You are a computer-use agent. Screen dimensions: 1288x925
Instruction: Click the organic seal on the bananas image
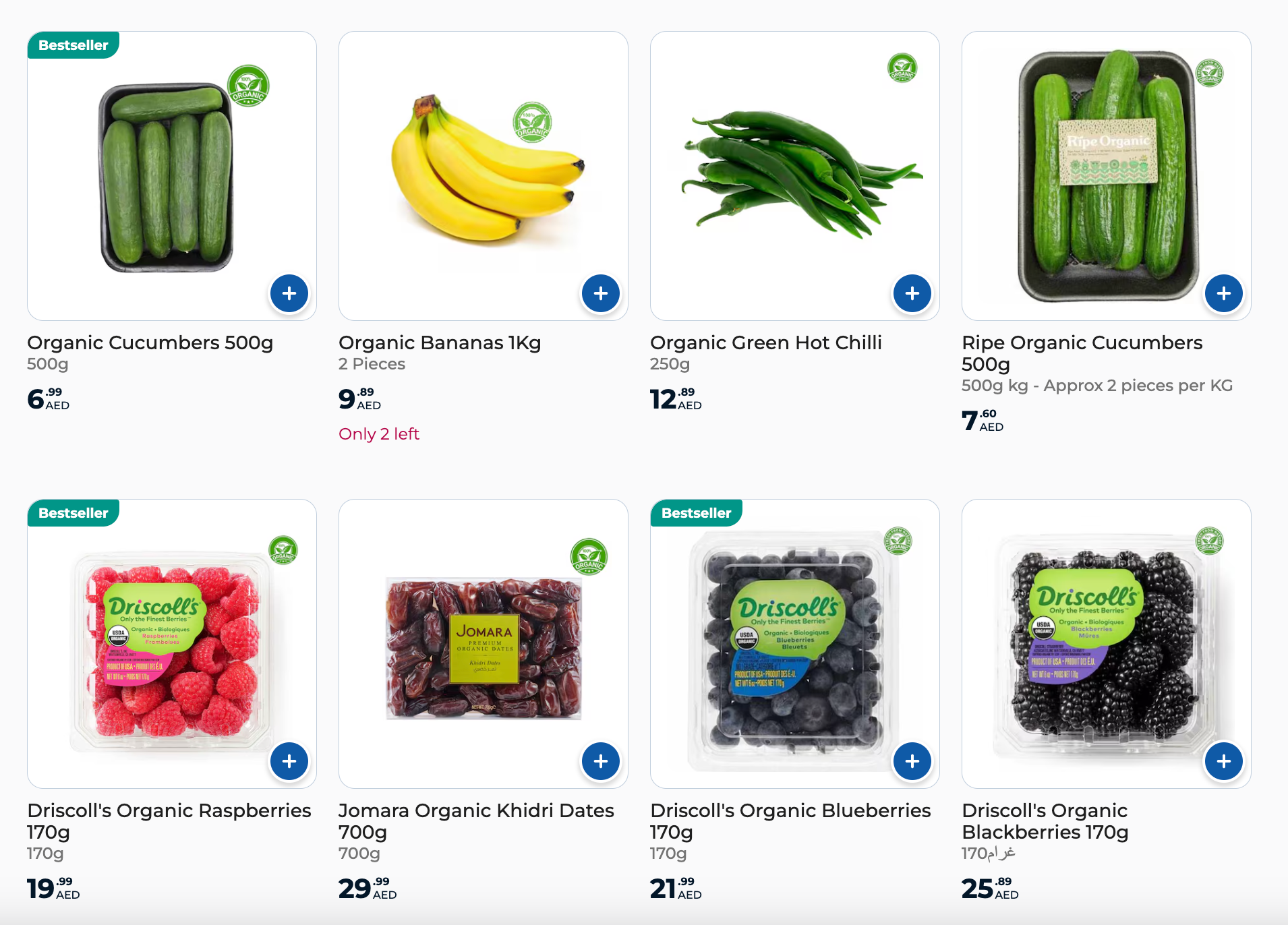click(x=532, y=123)
